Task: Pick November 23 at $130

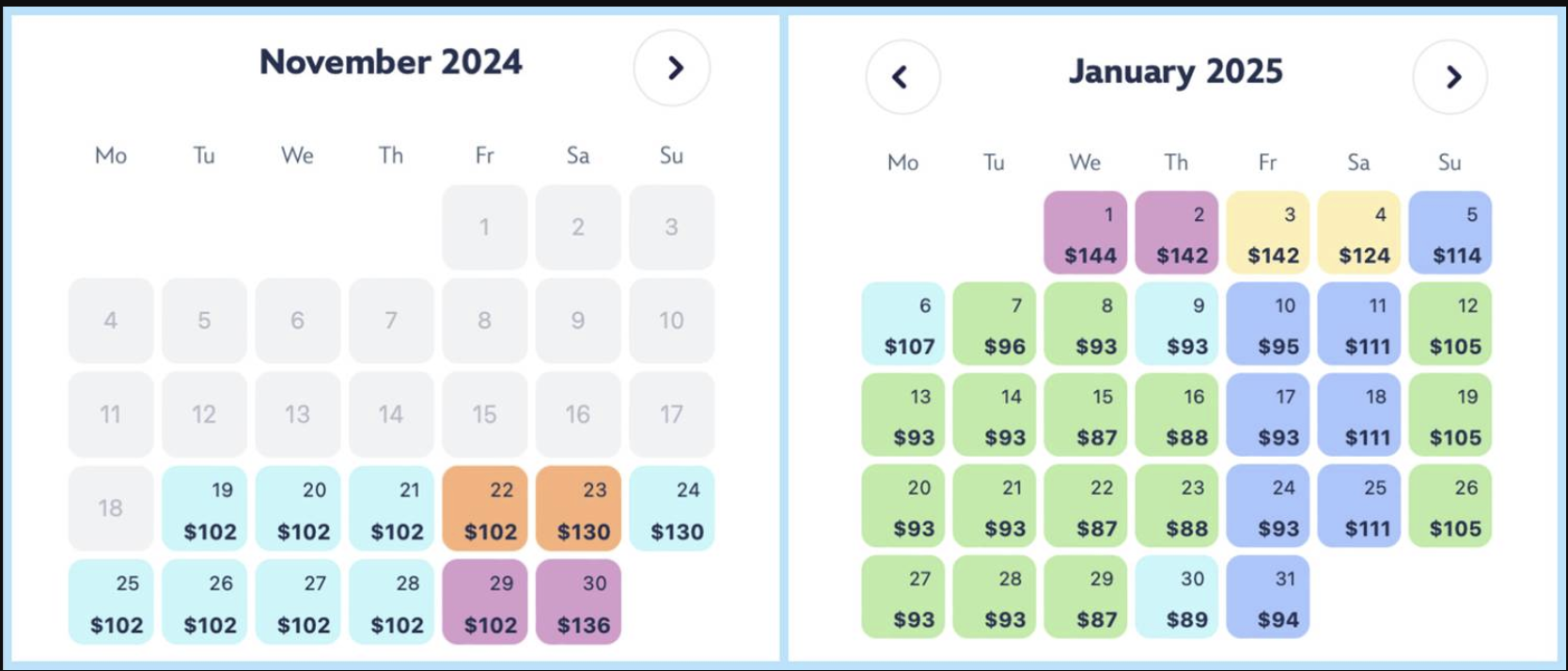Action: 578,508
